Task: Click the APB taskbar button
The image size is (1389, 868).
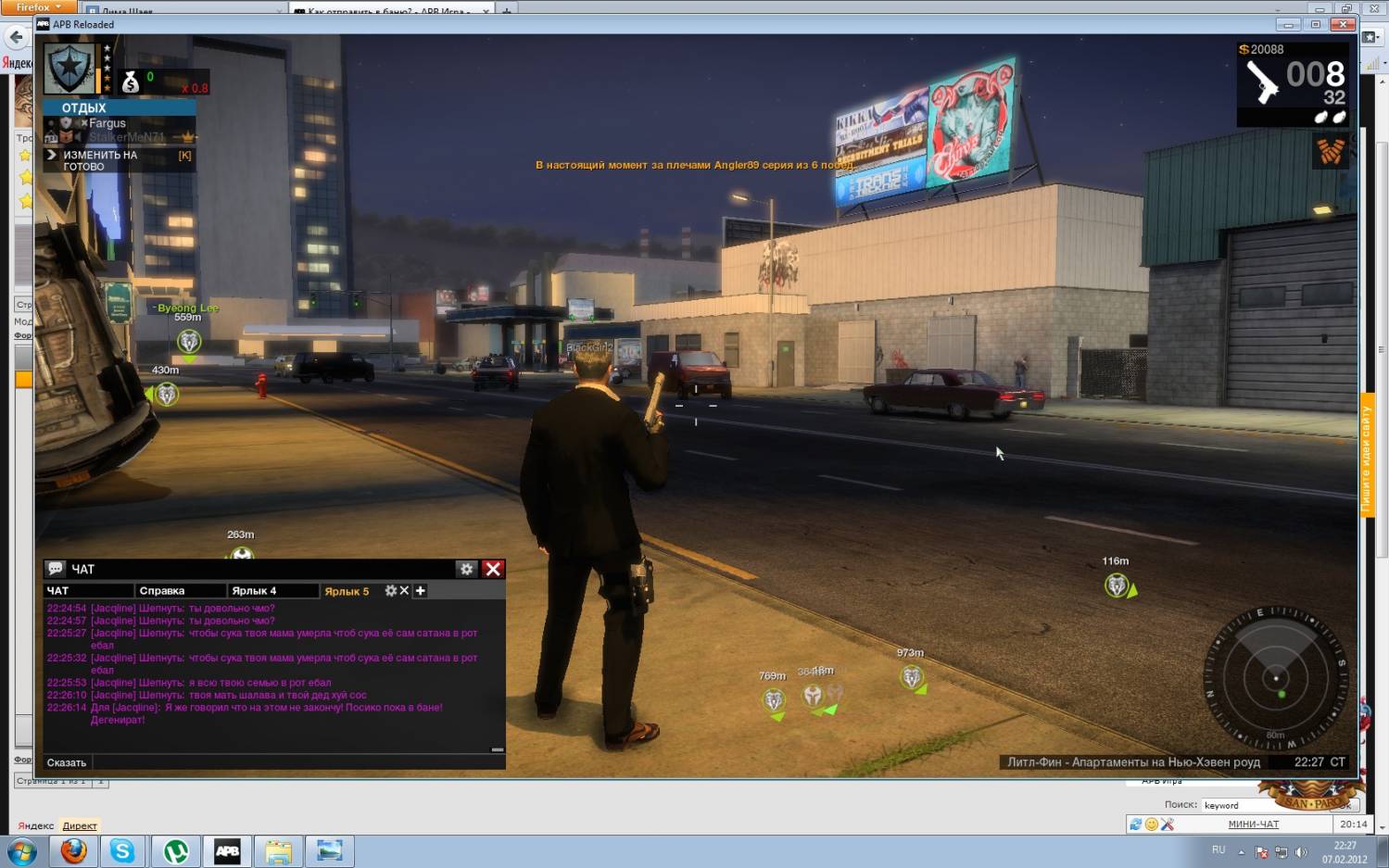Action: pyautogui.click(x=227, y=851)
